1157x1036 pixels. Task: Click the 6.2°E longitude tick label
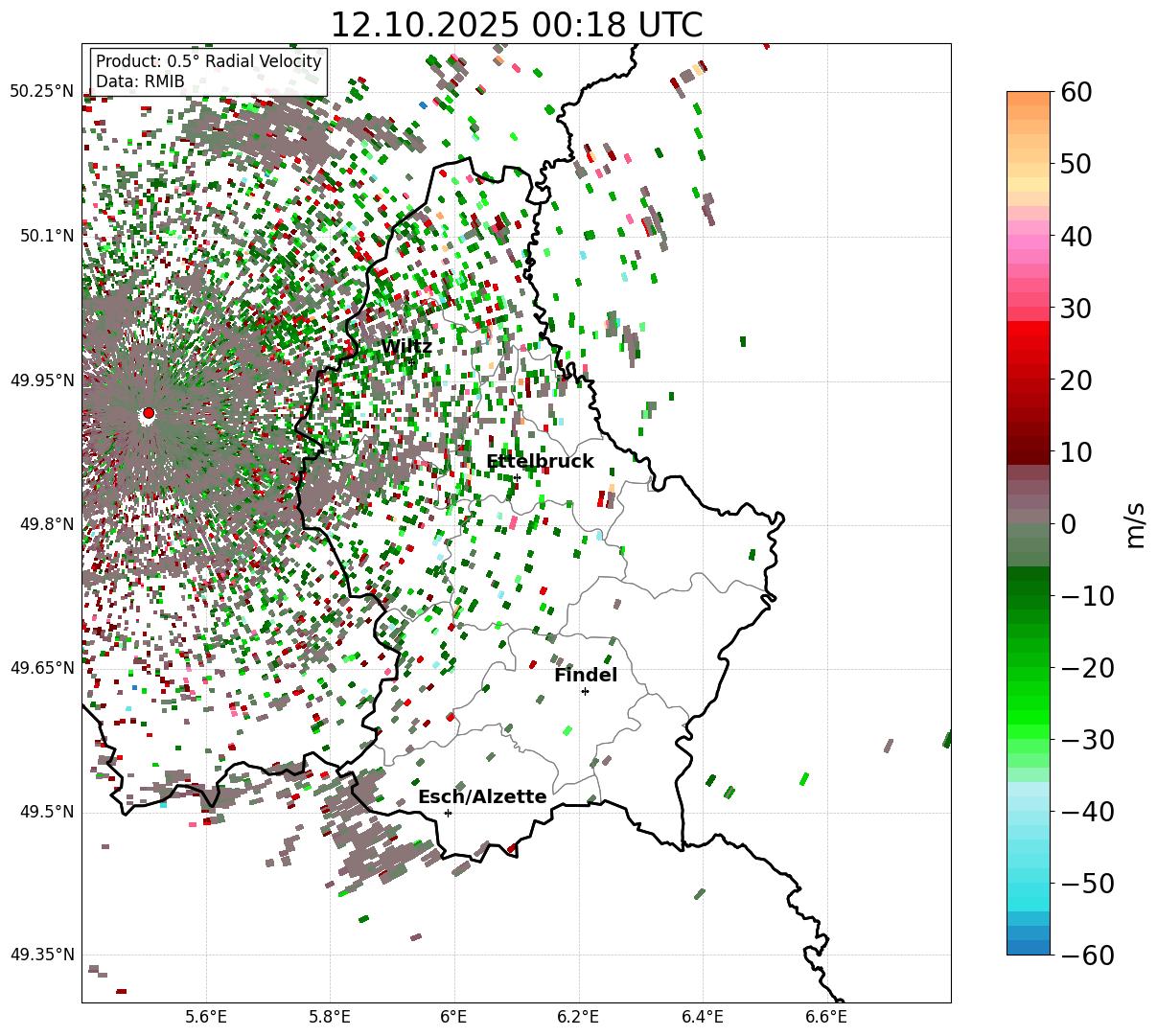(x=579, y=1017)
